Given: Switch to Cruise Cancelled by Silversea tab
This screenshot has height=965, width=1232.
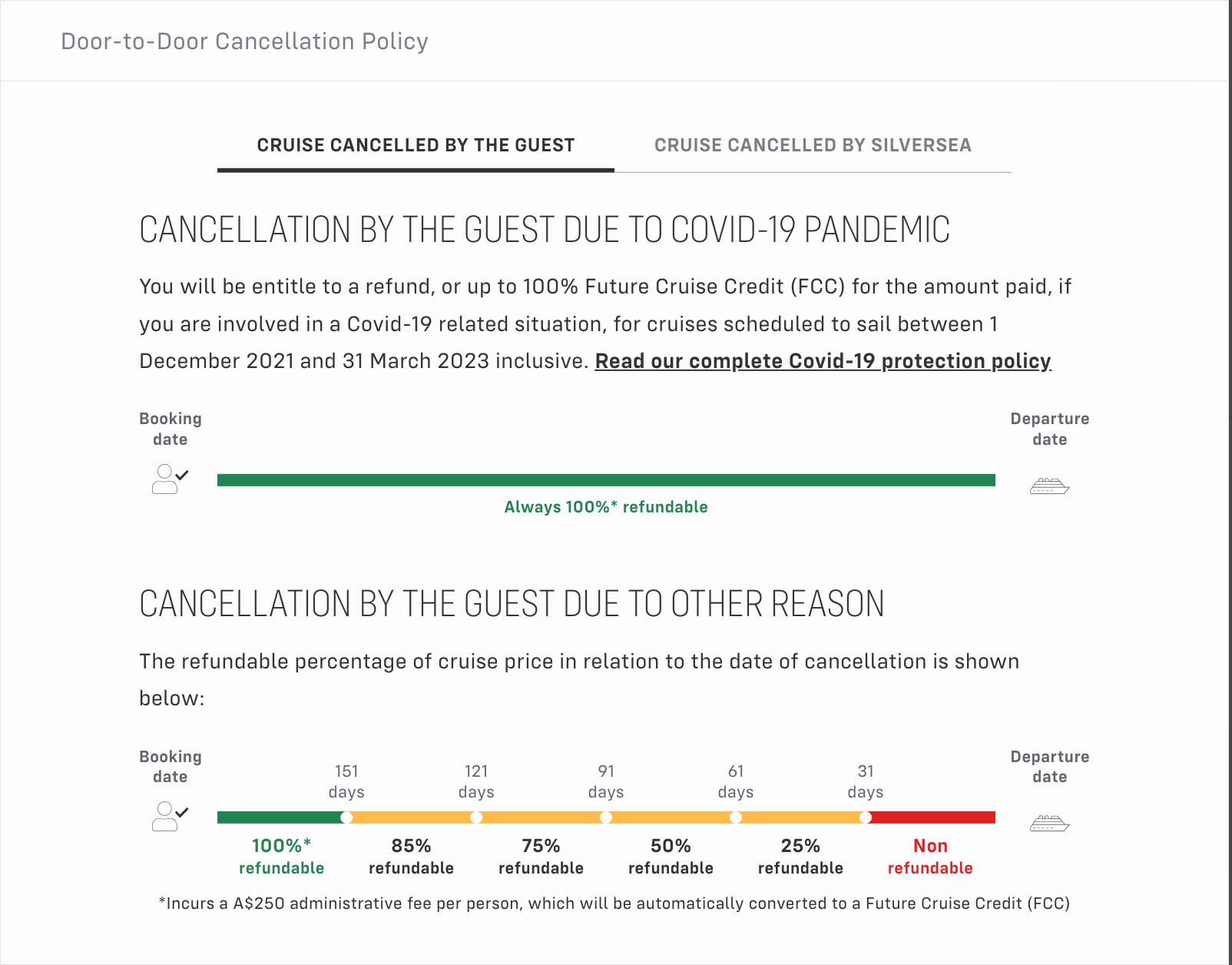Looking at the screenshot, I should click(x=813, y=145).
